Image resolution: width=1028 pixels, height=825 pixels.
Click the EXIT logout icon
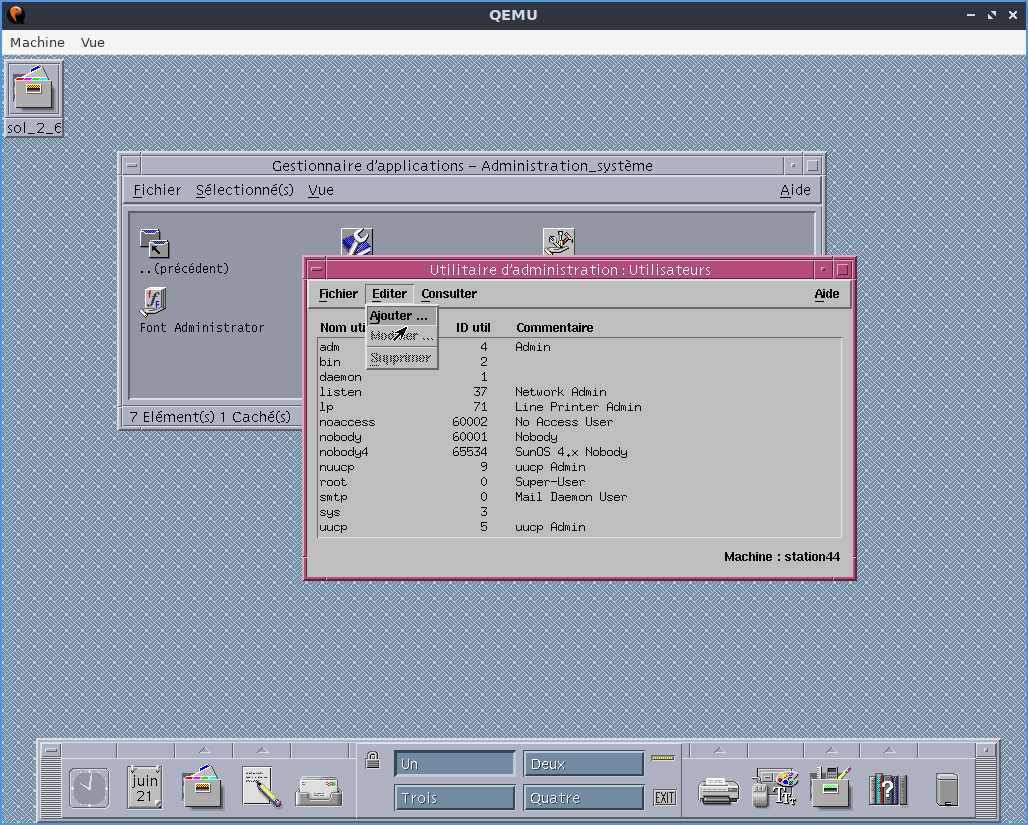(665, 797)
